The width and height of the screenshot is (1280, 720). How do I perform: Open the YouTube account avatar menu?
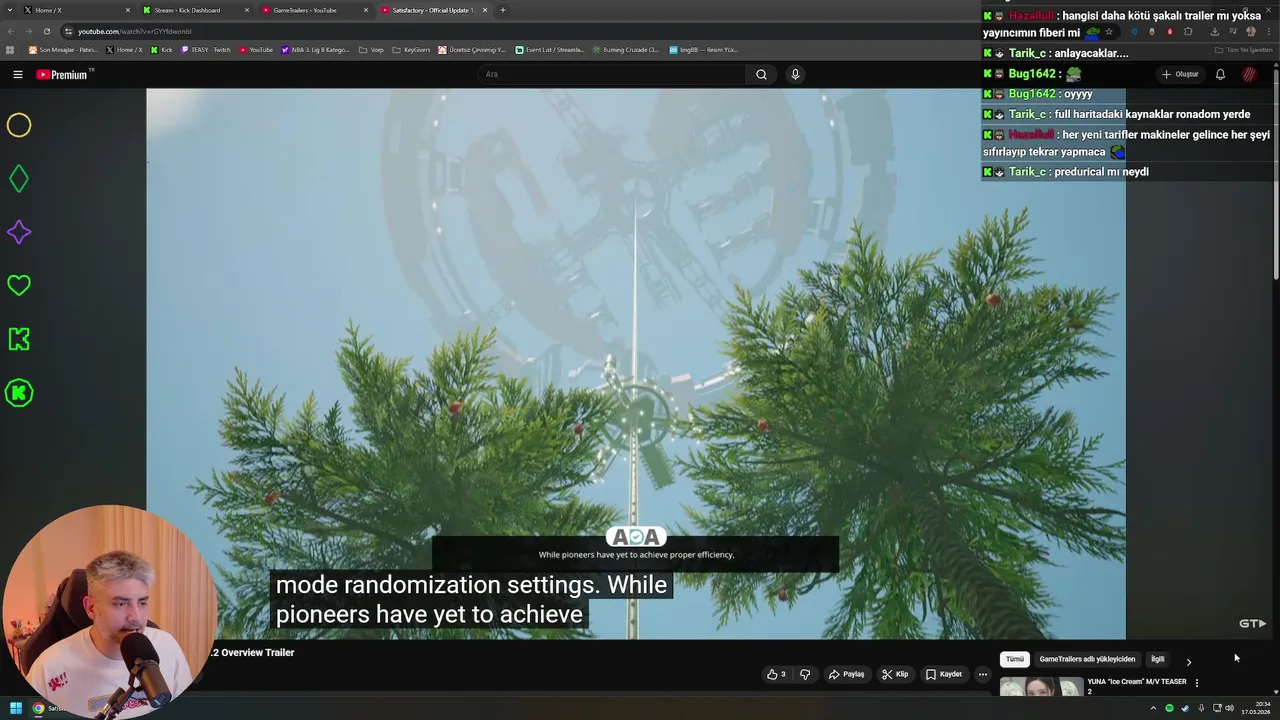point(1249,74)
